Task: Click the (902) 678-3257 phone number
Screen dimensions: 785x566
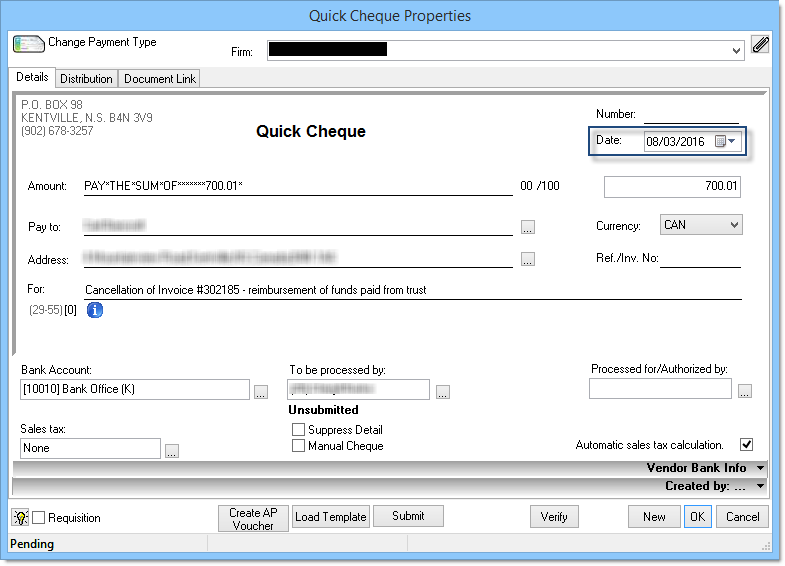Action: point(57,131)
